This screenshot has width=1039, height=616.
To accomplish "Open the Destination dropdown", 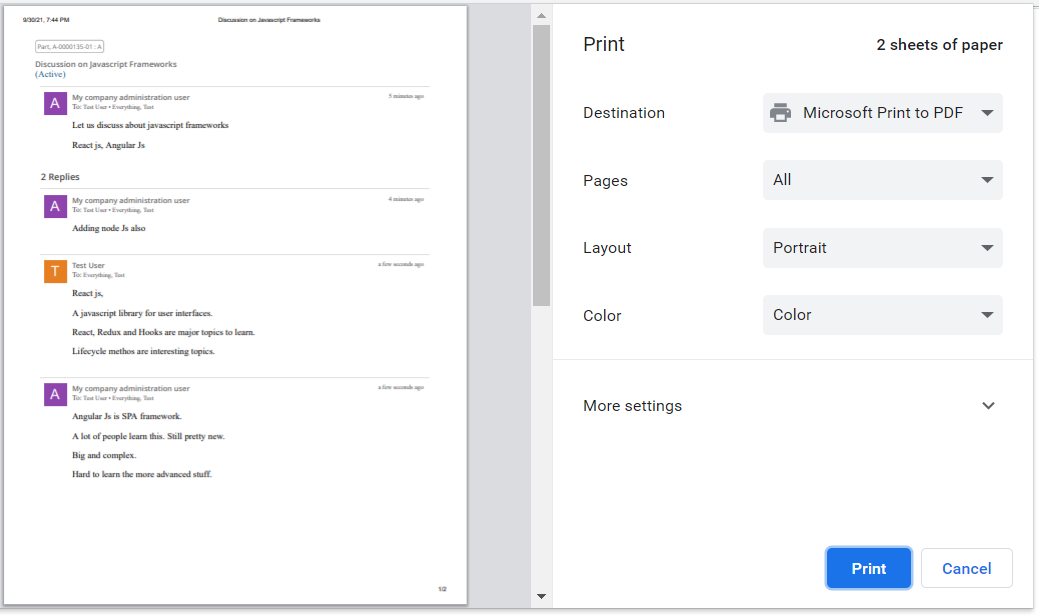I will tap(882, 113).
